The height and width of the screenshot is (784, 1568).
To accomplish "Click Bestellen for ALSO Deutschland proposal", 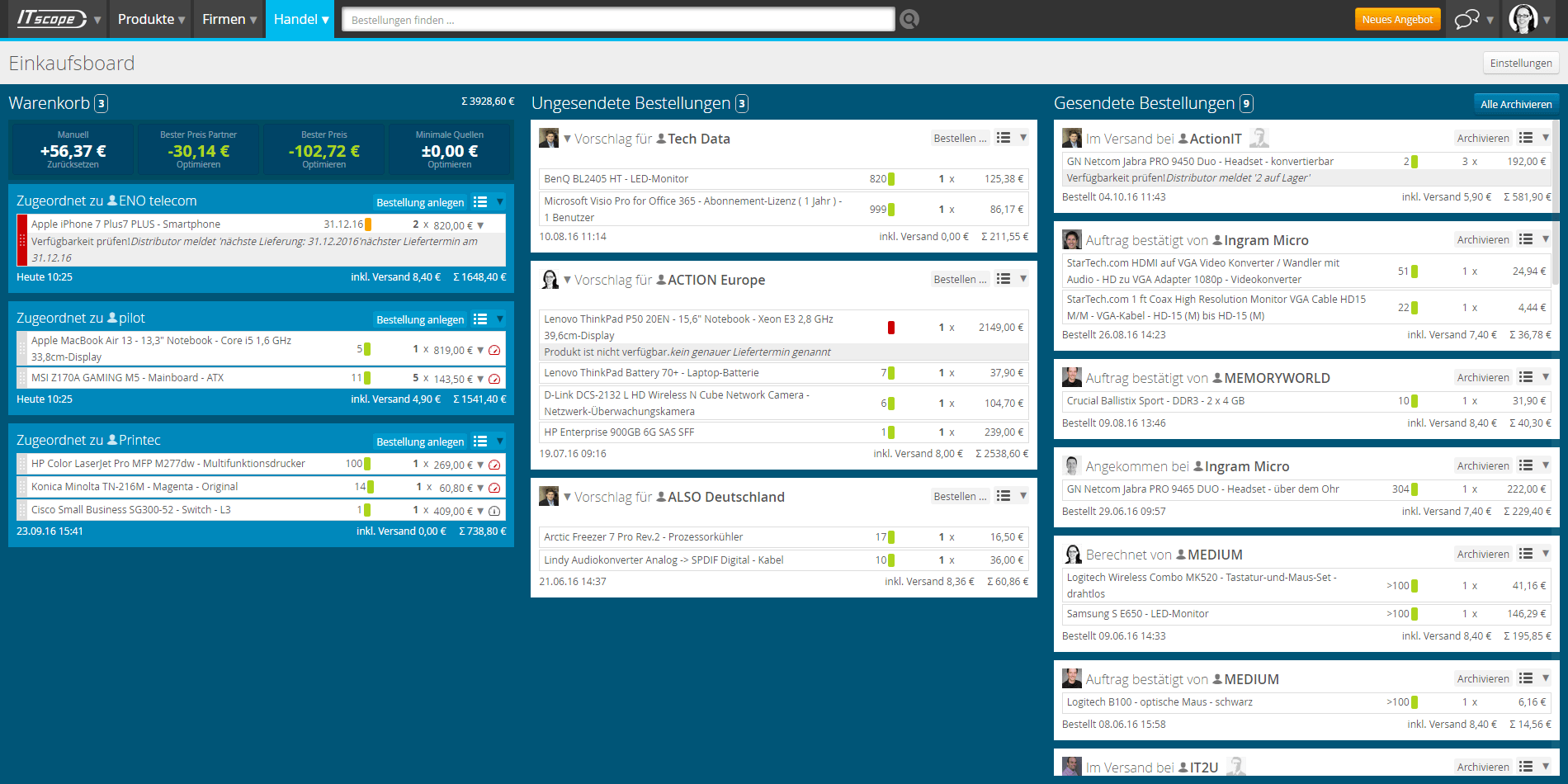I will click(x=960, y=496).
